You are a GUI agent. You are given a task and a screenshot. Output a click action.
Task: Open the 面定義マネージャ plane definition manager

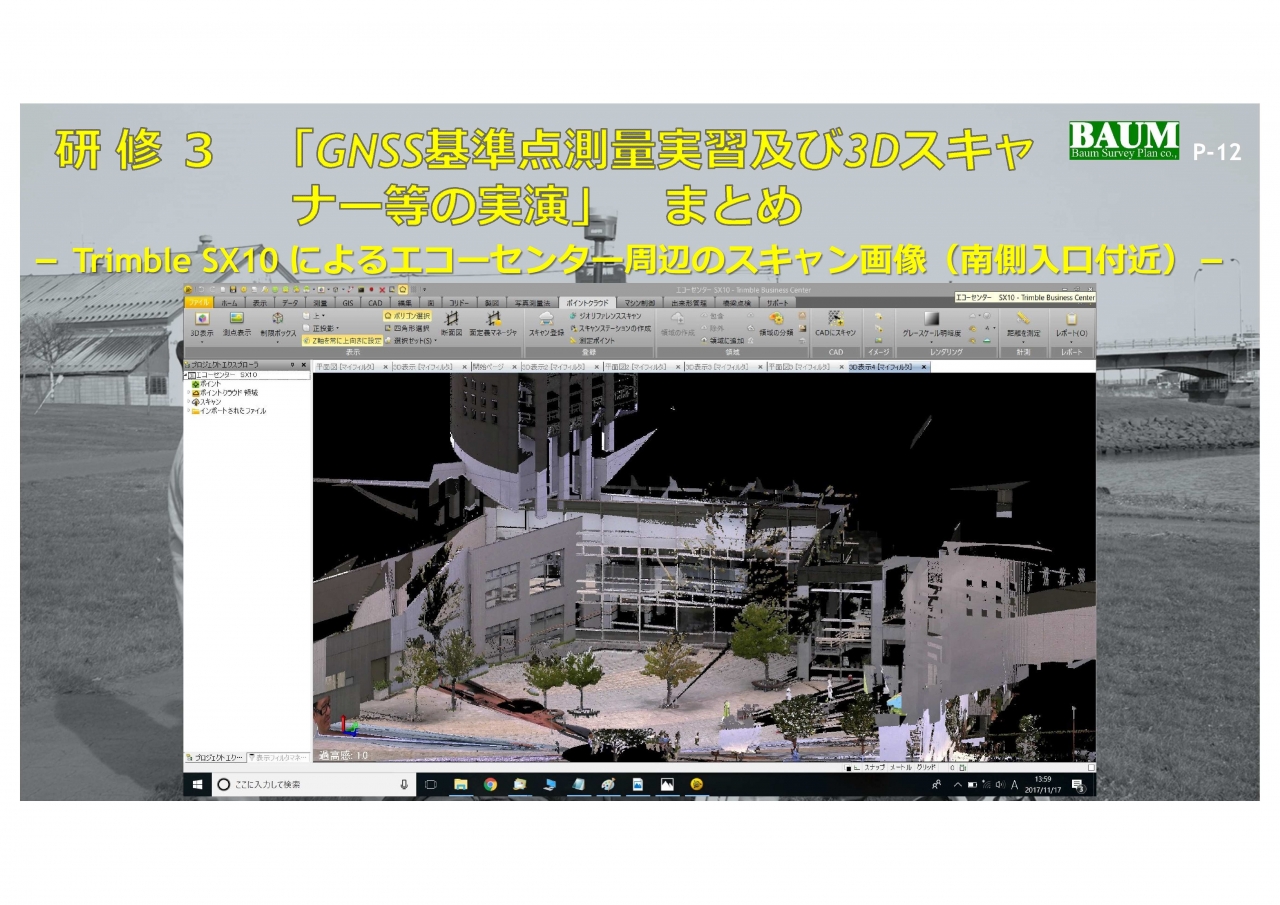click(x=493, y=323)
